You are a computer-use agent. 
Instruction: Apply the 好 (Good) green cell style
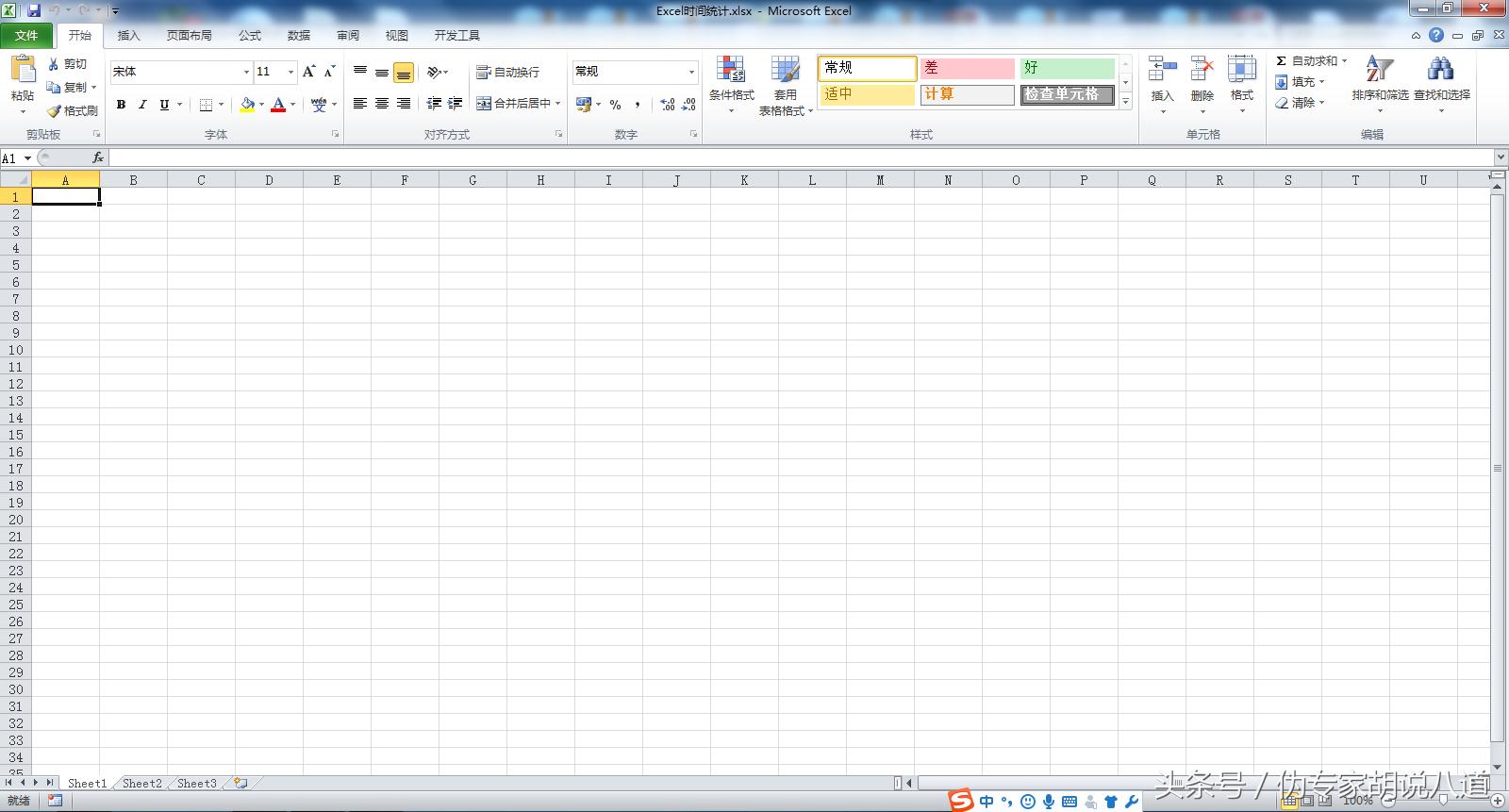click(x=1067, y=68)
